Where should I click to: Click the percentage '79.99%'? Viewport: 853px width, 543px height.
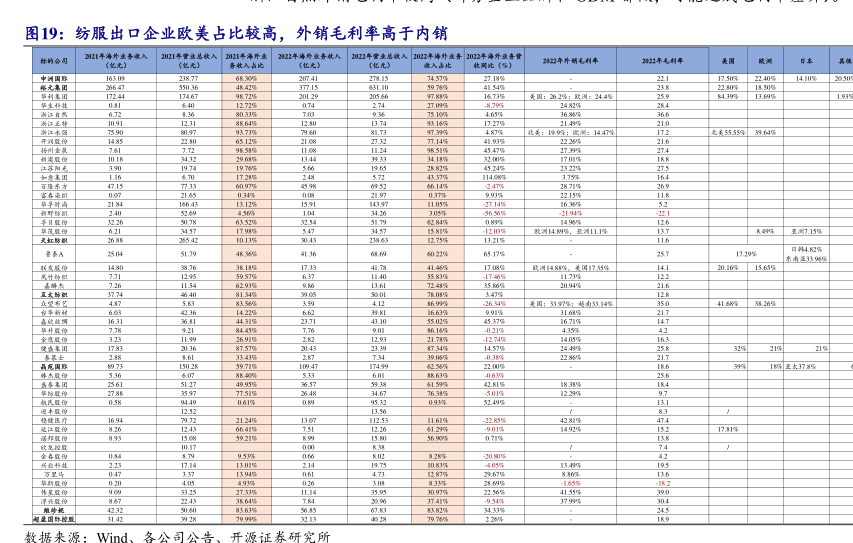246,519
